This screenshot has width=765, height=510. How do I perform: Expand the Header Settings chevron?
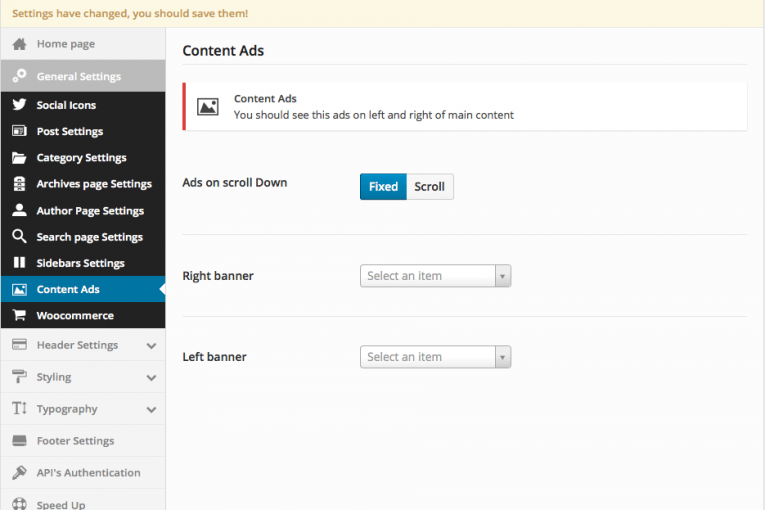click(x=151, y=346)
